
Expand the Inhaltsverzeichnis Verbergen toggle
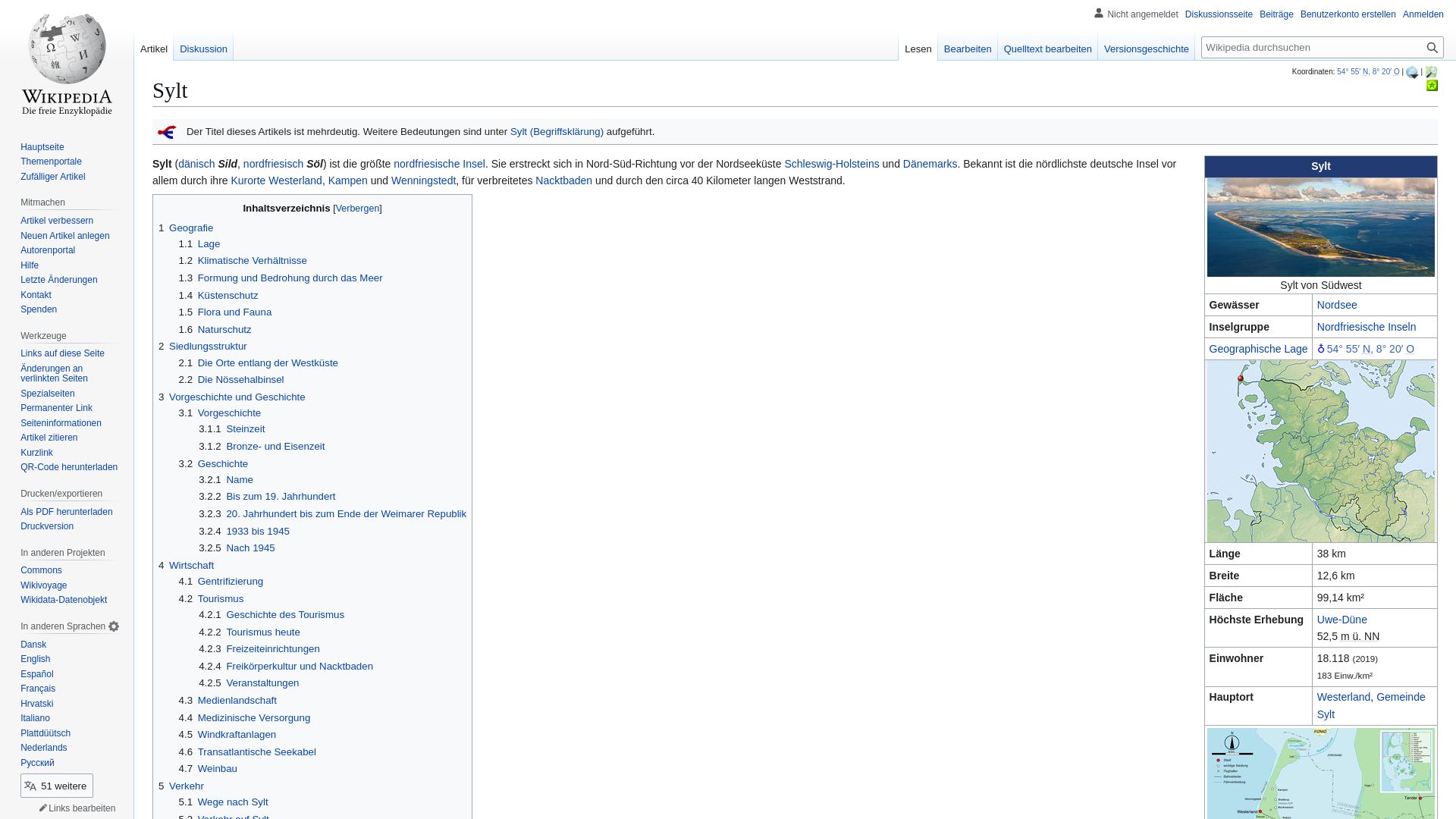pyautogui.click(x=357, y=208)
